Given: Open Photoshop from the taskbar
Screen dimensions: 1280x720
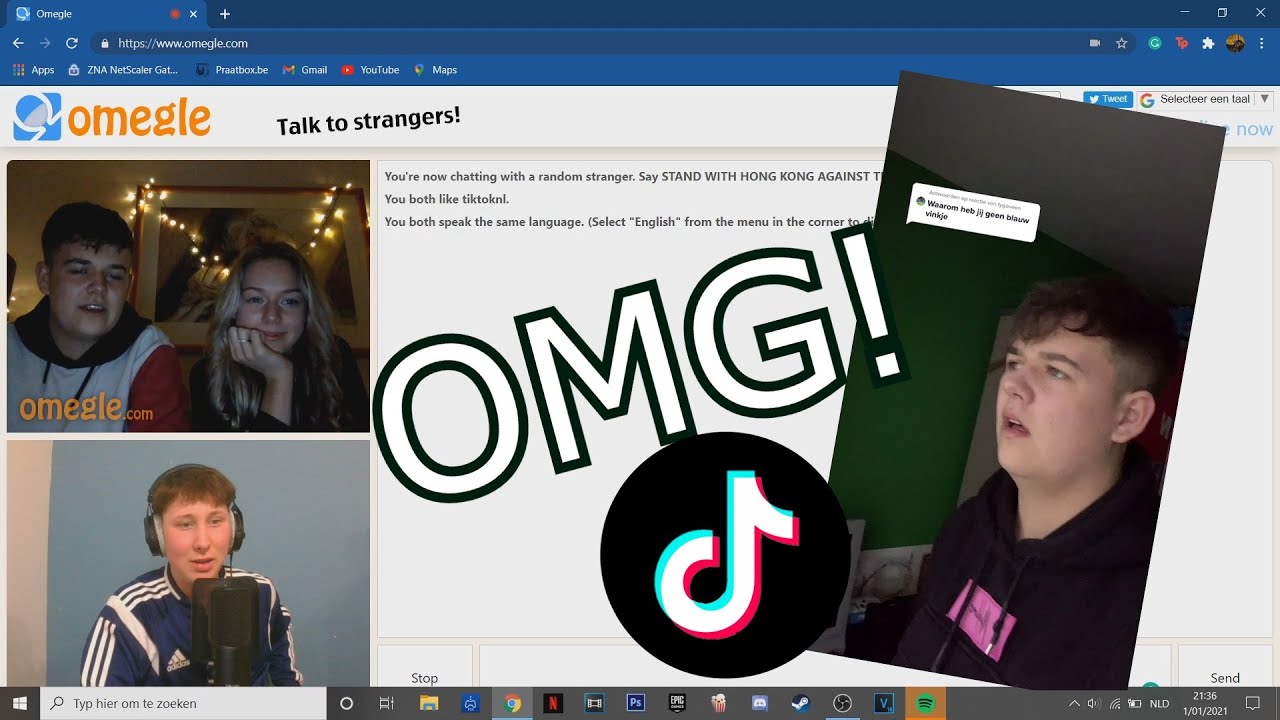Looking at the screenshot, I should 635,703.
